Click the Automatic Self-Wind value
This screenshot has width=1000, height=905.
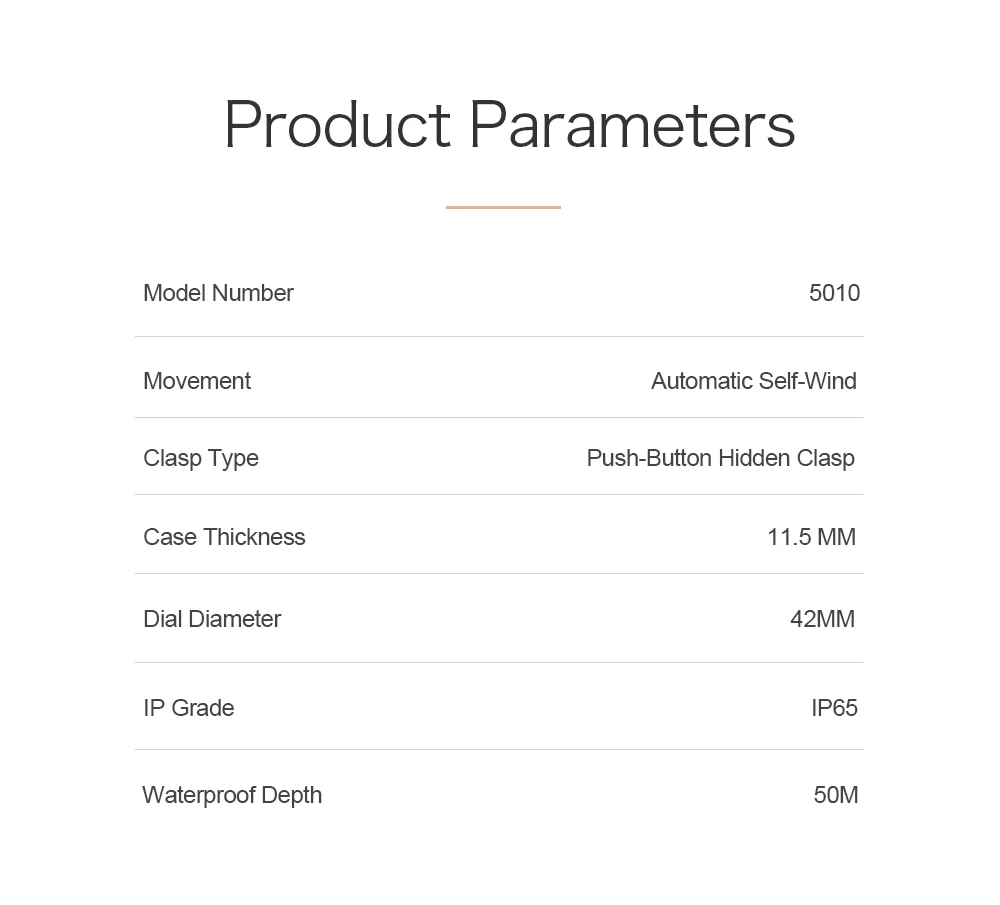click(x=753, y=381)
